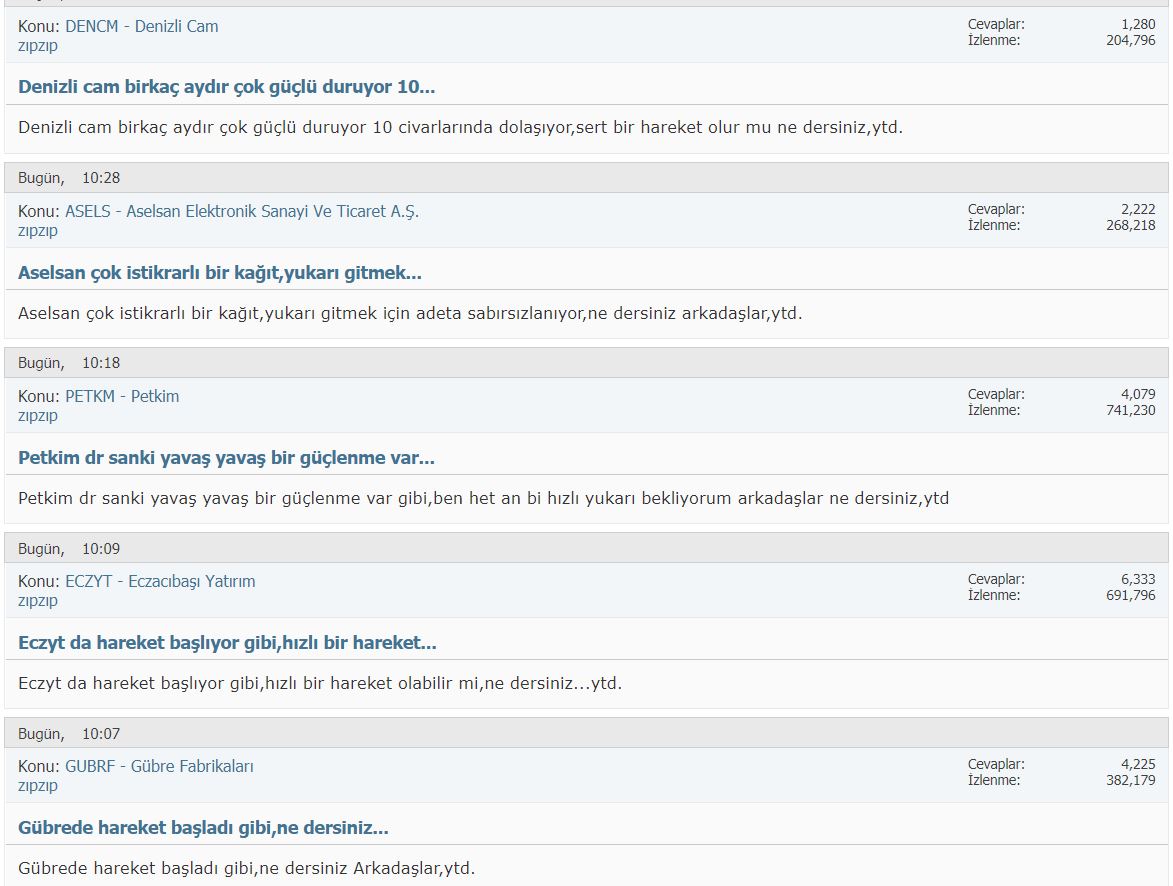The width and height of the screenshot is (1173, 886).
Task: Click the GUBRF view count 382,179
Action: click(1130, 780)
